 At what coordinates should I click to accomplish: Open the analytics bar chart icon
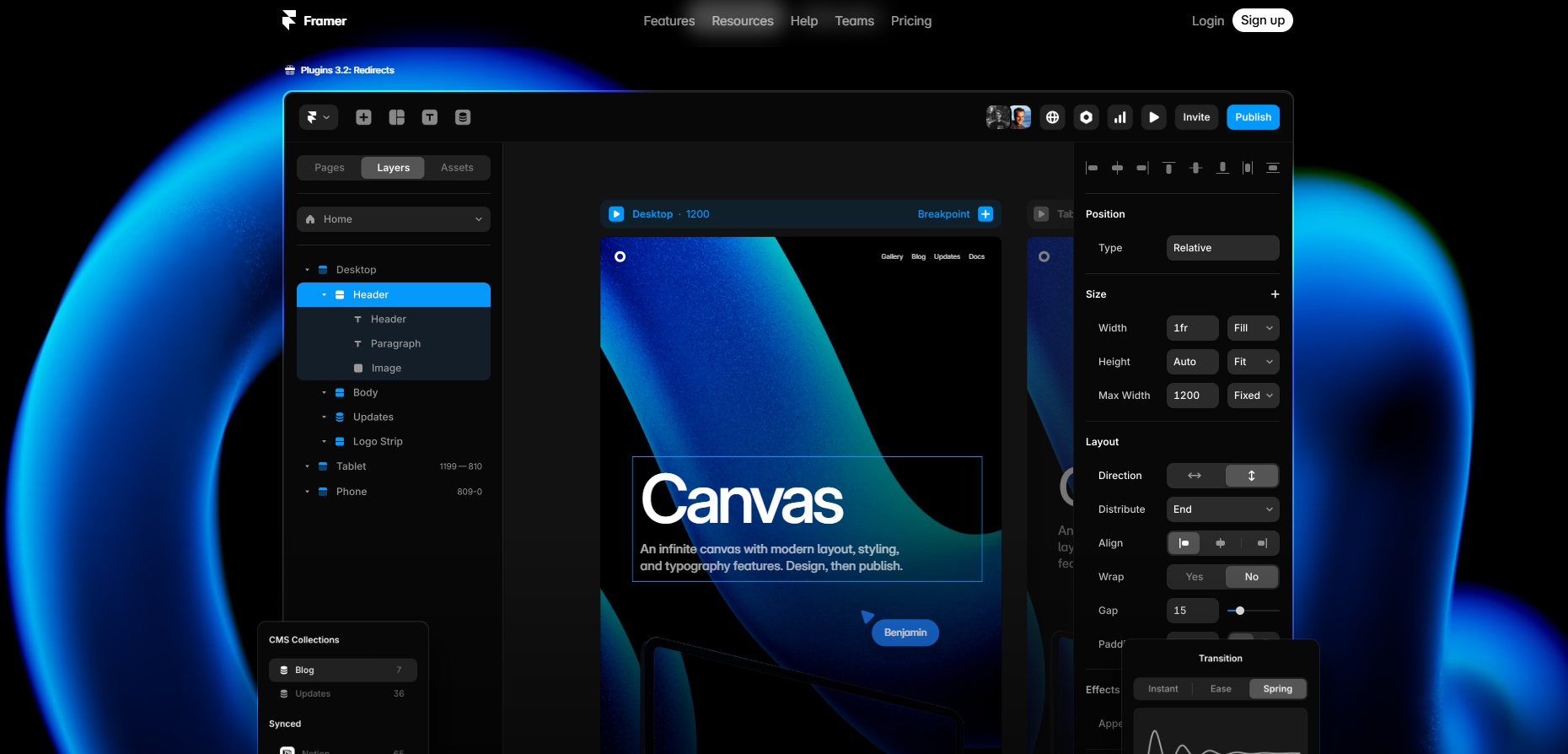1120,117
